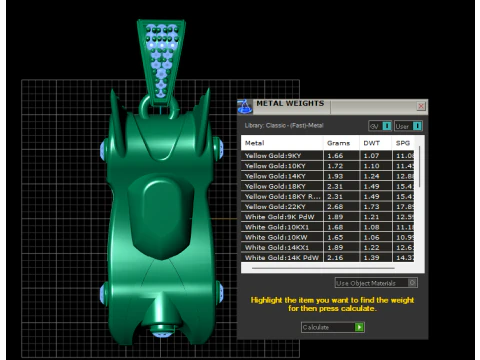Click the 1.39 DWT value for 14K PdW
Image resolution: width=480 pixels, height=360 pixels.
371,258
